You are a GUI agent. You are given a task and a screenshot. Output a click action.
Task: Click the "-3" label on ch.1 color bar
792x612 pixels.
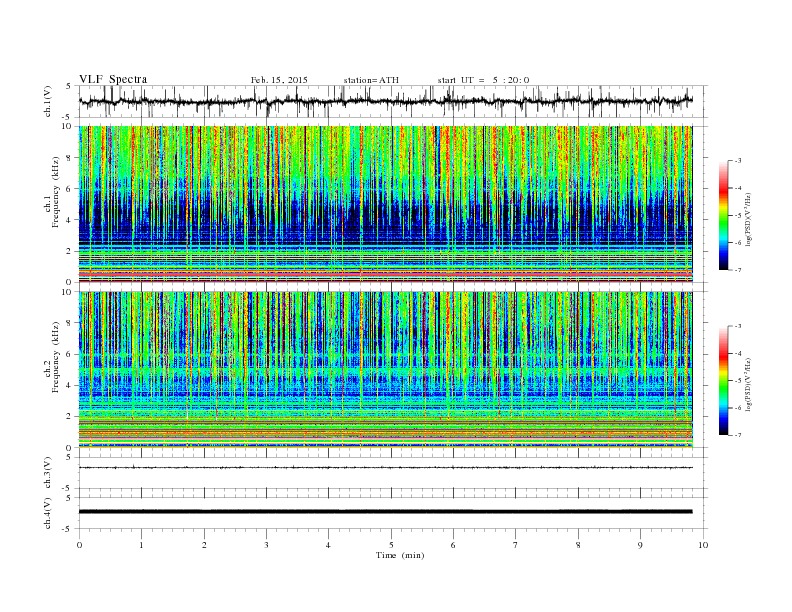738,161
